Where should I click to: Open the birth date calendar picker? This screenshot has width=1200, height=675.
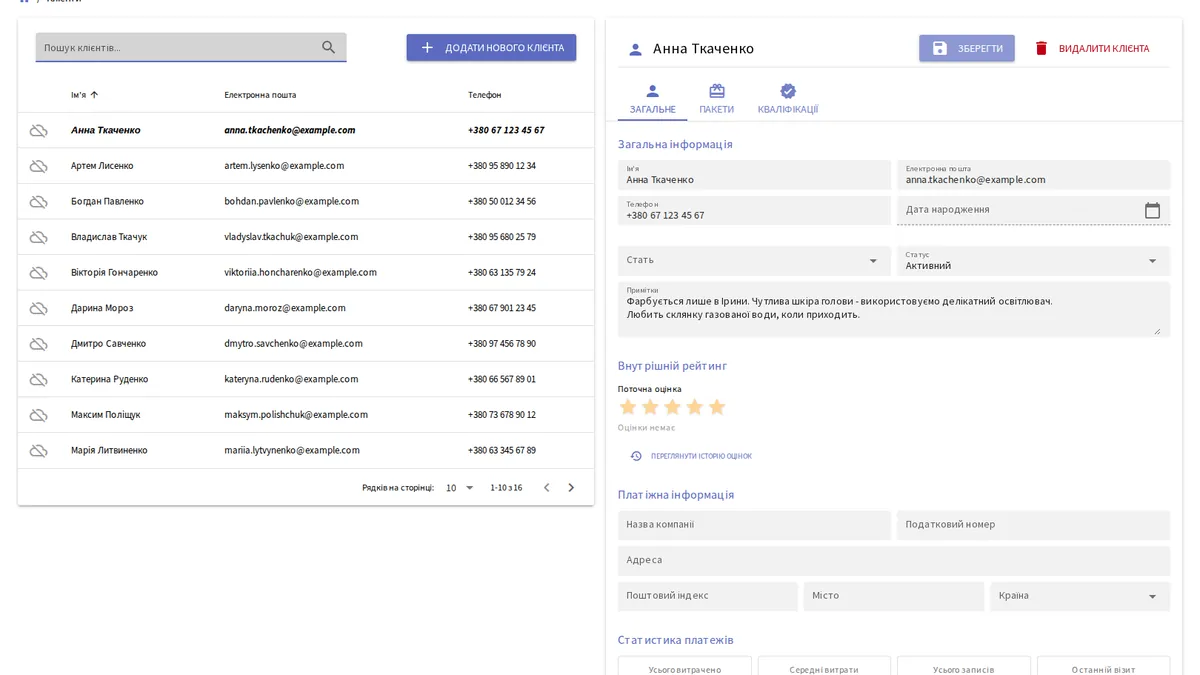tap(1152, 210)
